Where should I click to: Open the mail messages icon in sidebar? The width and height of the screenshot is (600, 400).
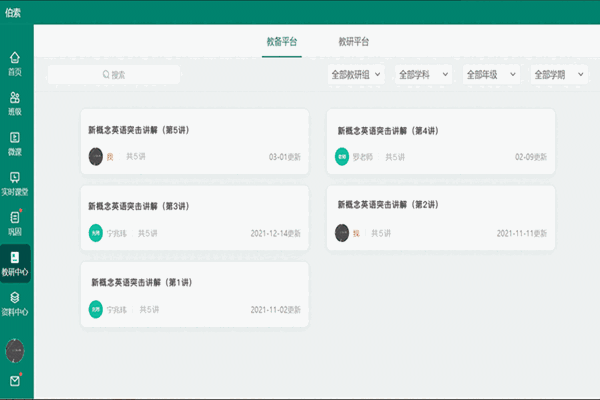coord(15,381)
